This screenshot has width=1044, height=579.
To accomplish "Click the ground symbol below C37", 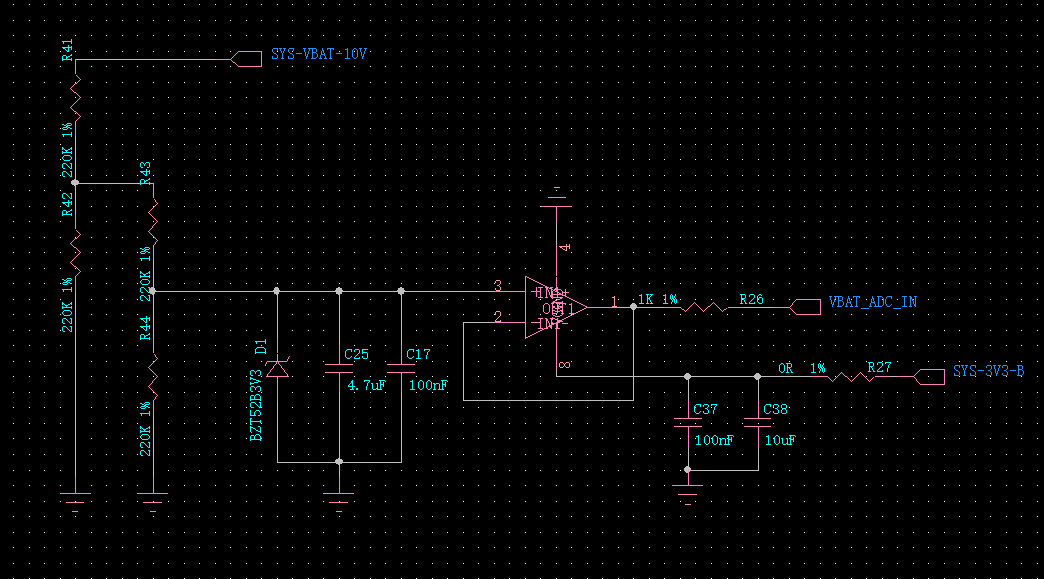I will (688, 492).
